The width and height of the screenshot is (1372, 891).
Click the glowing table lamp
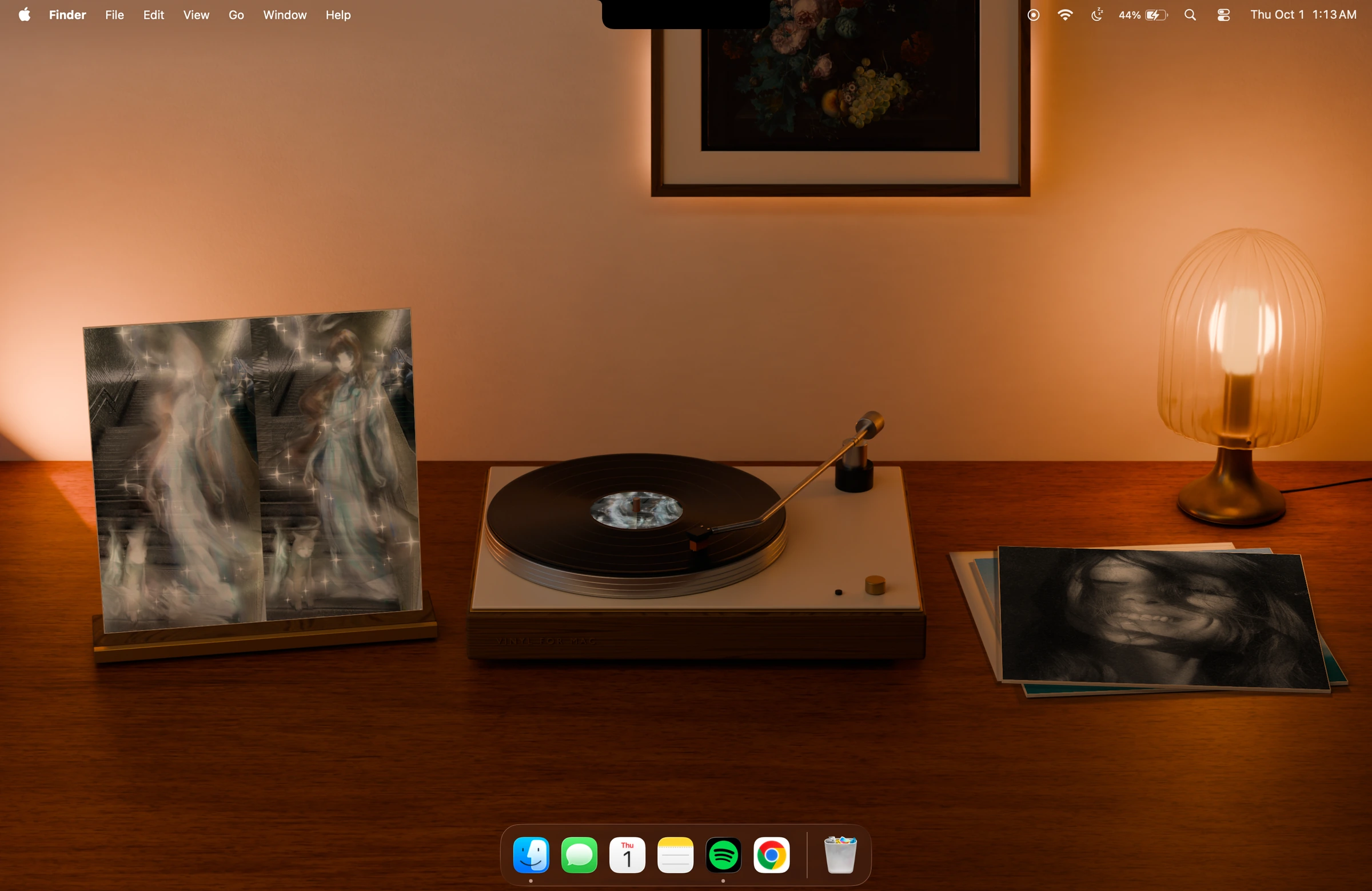tap(1242, 378)
